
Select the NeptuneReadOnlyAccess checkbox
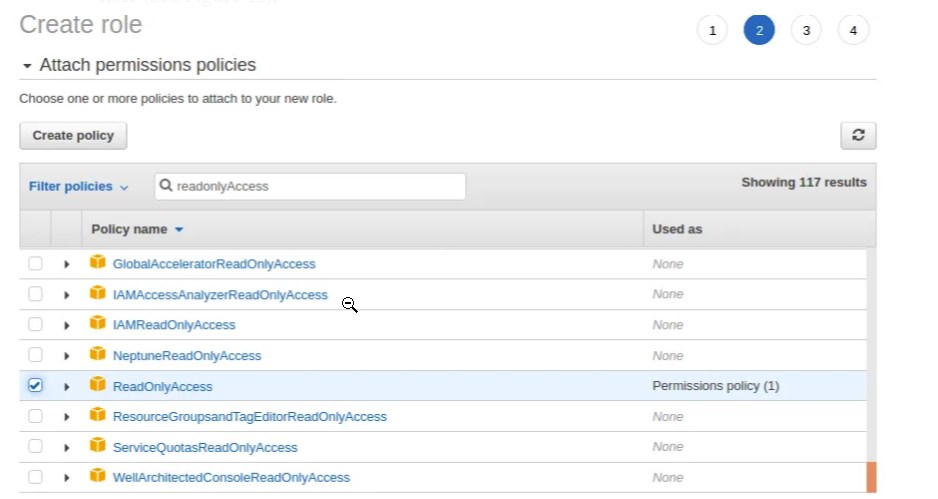(x=36, y=355)
